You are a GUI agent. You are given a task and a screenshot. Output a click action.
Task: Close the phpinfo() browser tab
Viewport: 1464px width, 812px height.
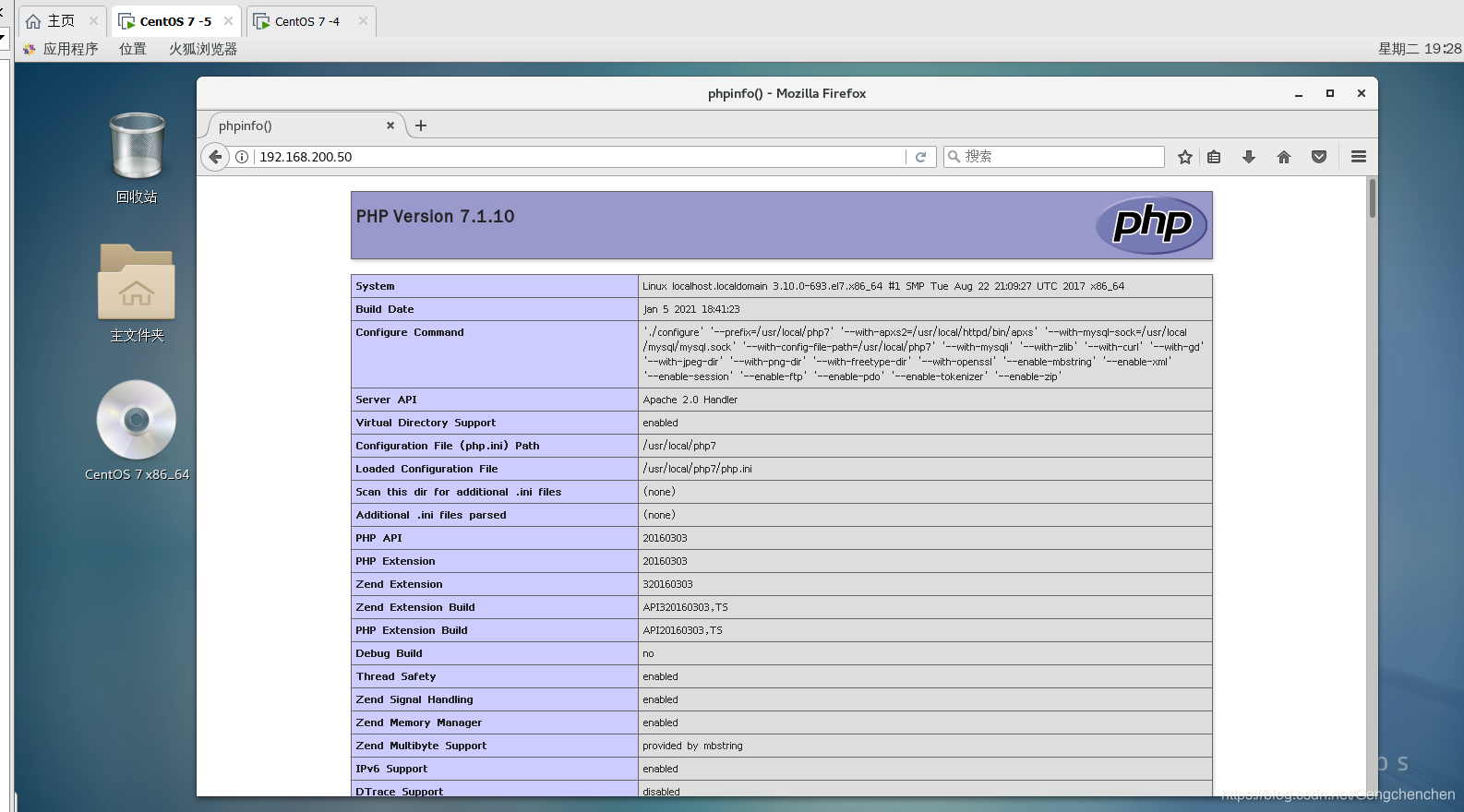(x=390, y=125)
